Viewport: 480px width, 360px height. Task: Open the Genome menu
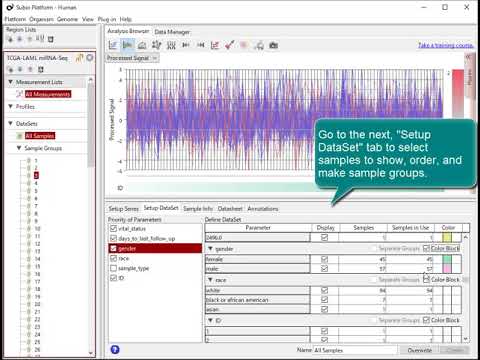pos(67,19)
